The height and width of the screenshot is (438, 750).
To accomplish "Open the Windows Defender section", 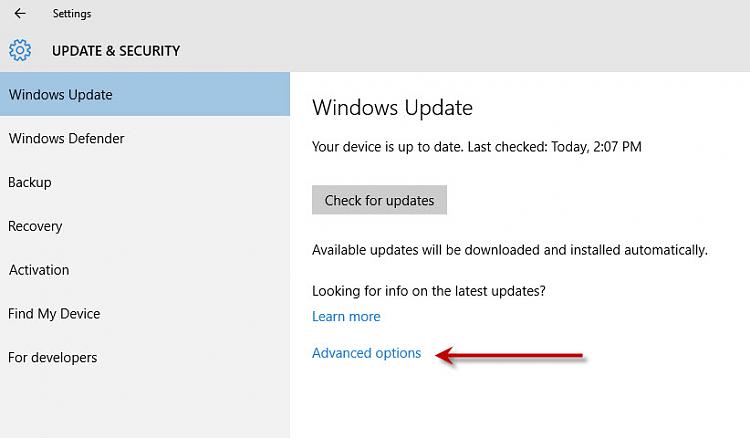I will [144, 138].
